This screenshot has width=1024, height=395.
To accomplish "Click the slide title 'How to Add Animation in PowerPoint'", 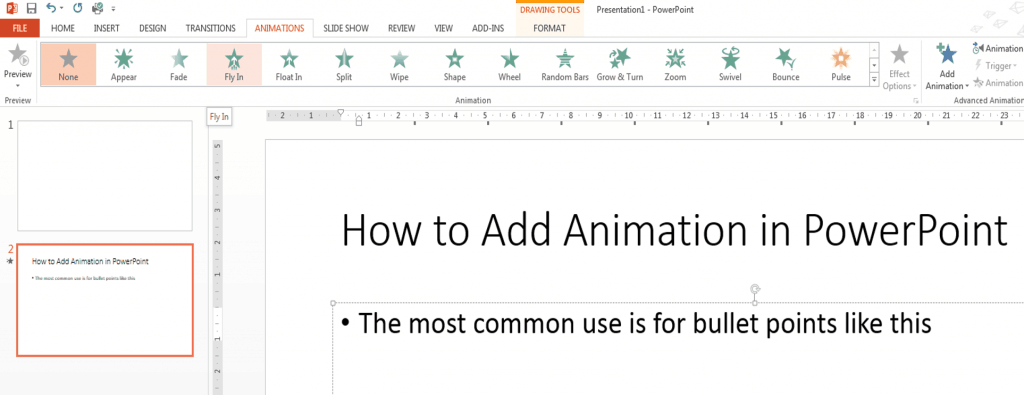I will point(674,229).
